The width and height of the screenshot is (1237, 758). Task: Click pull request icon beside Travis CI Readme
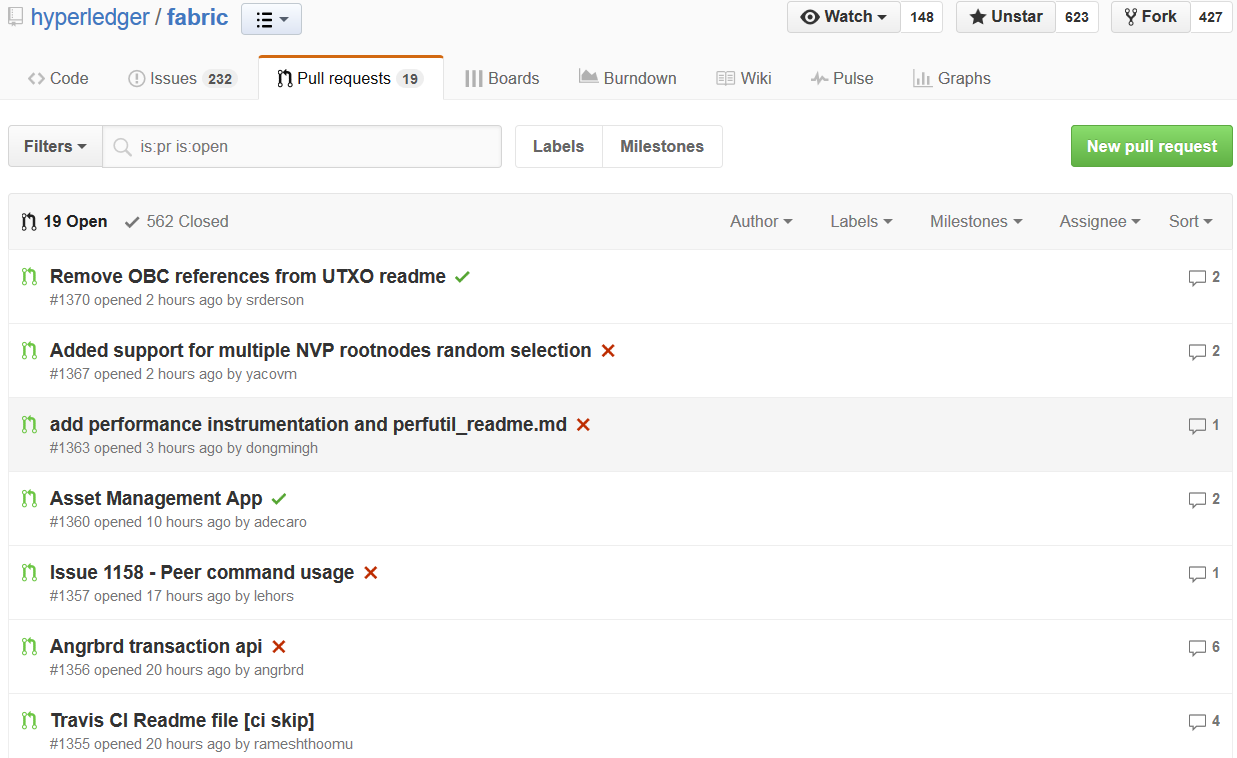(29, 720)
